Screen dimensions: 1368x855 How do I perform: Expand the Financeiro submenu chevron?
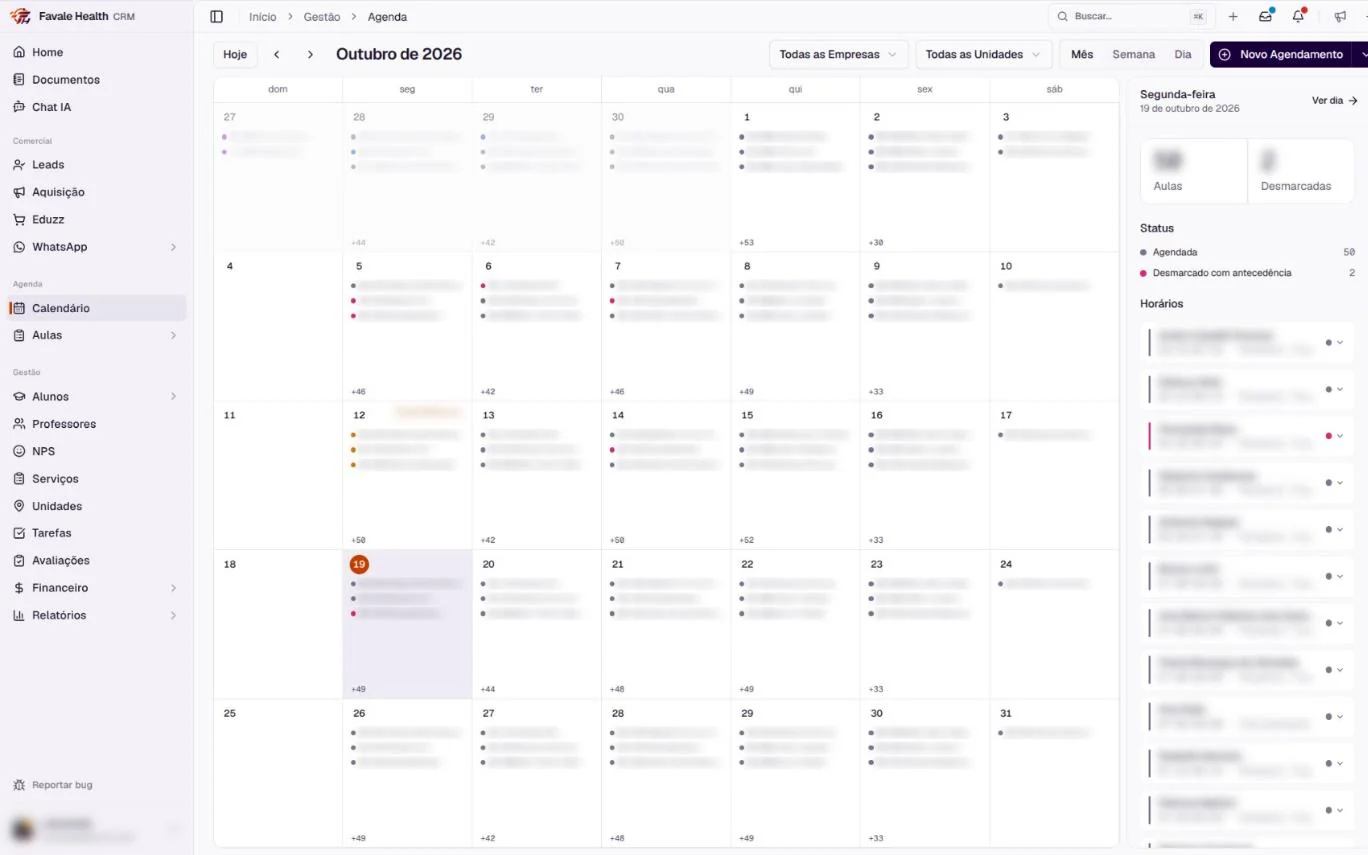[x=173, y=588]
